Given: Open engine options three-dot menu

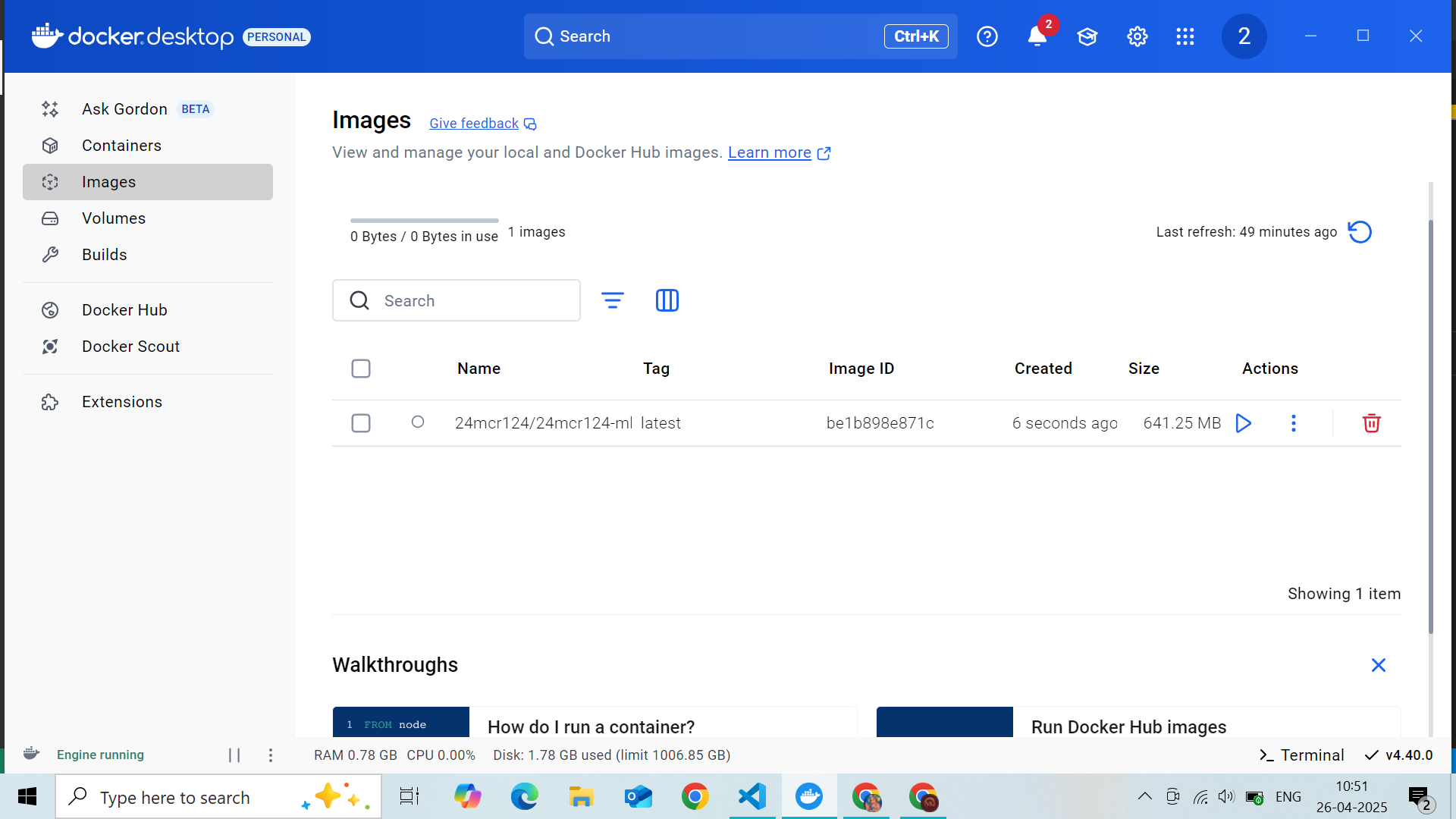Looking at the screenshot, I should [271, 755].
